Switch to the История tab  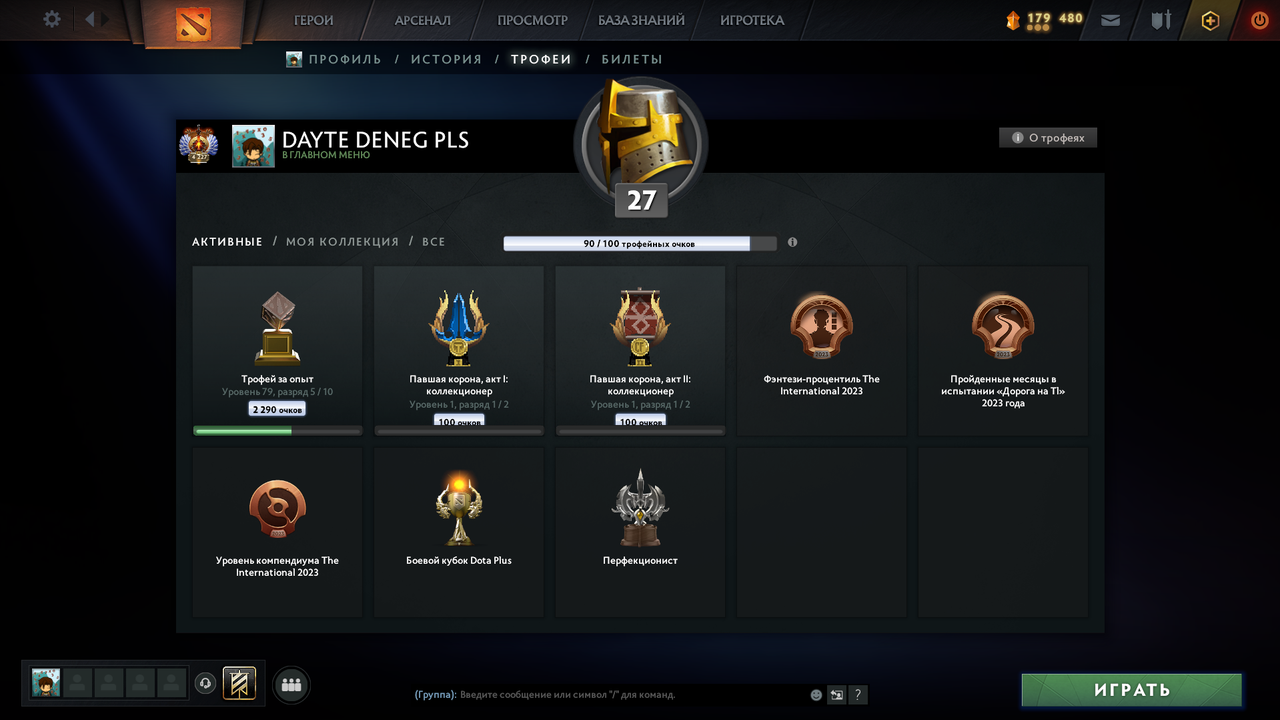click(446, 59)
